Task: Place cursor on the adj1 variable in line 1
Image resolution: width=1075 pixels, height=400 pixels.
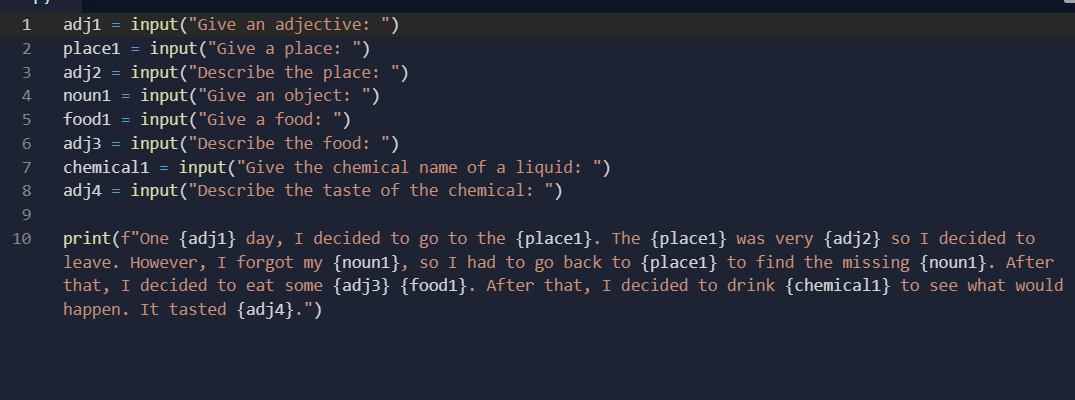Action: click(82, 25)
